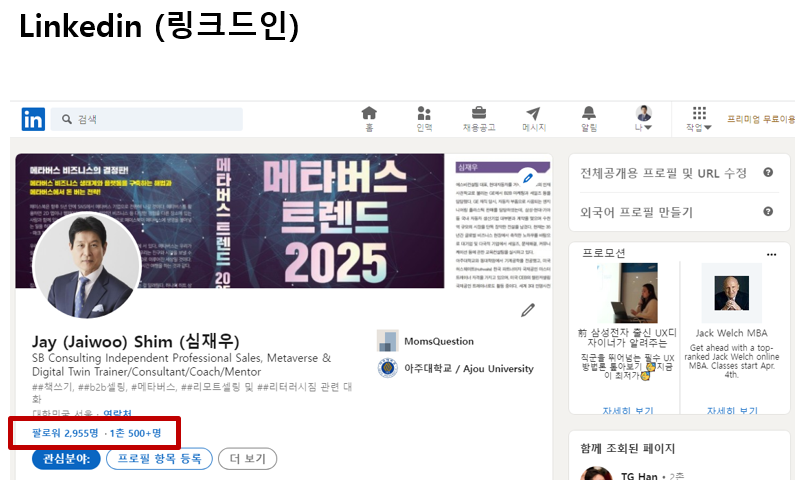
Task: Open the Home (홈) navigation icon
Action: 369,113
